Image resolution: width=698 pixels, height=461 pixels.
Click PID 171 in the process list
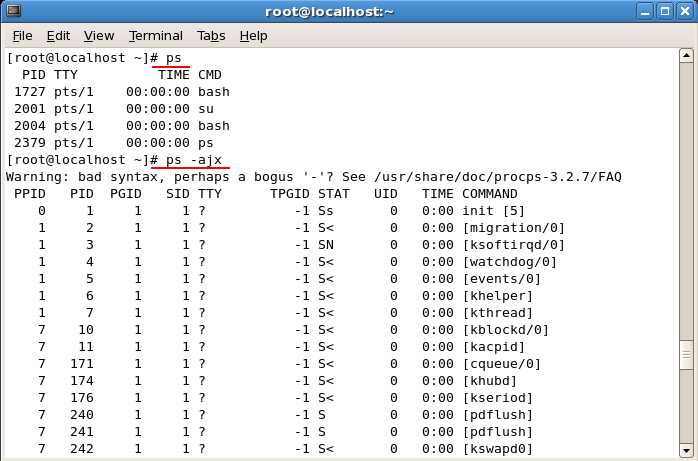(x=82, y=364)
